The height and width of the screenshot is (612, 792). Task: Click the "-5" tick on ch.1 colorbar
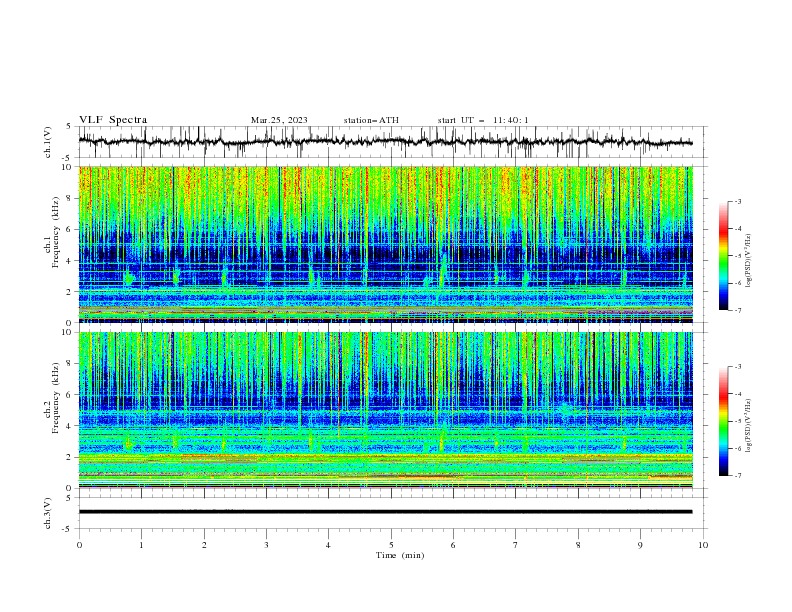tap(738, 256)
